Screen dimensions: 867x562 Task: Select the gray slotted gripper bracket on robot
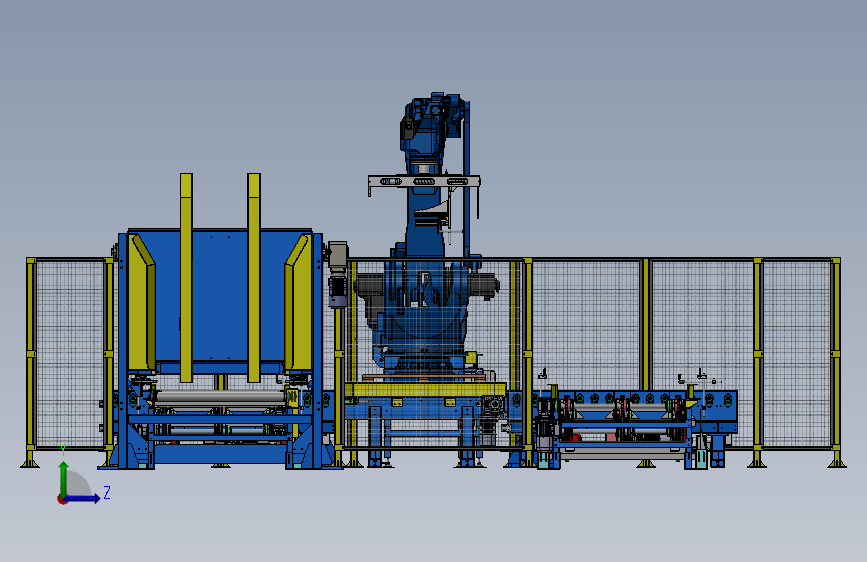coord(424,182)
